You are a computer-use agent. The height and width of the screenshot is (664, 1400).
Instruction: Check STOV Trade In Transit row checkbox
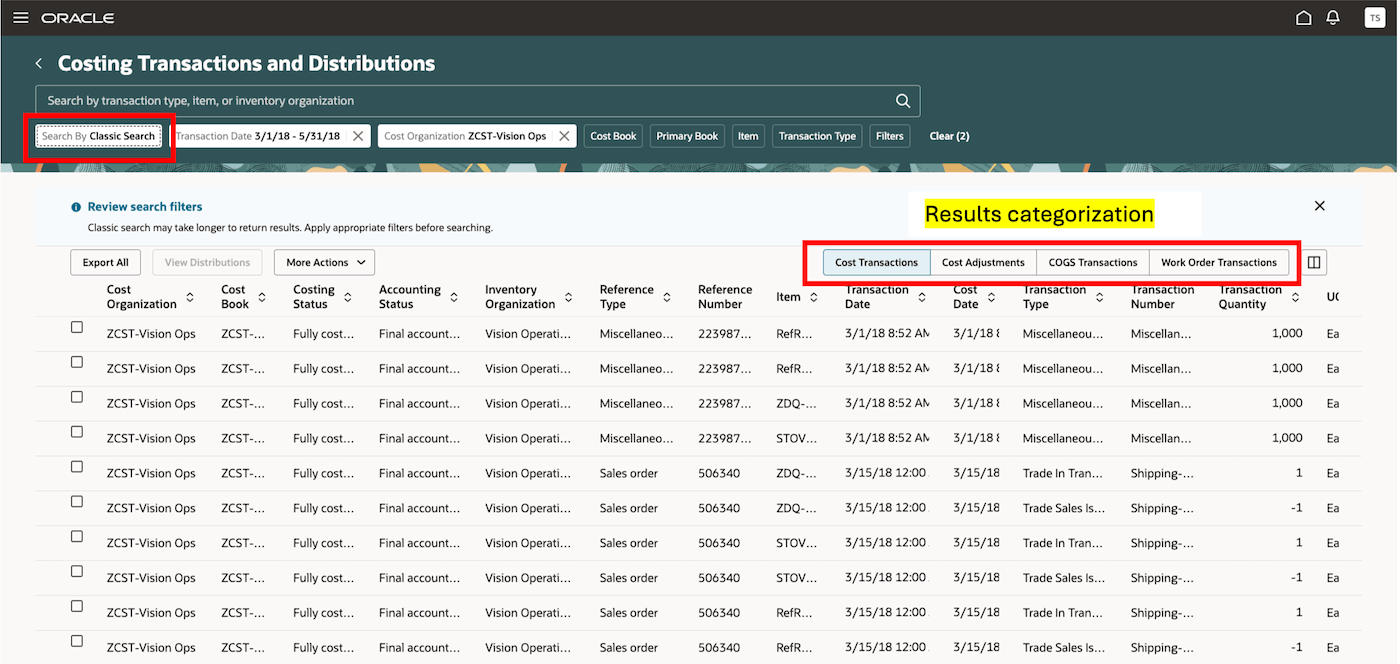77,536
